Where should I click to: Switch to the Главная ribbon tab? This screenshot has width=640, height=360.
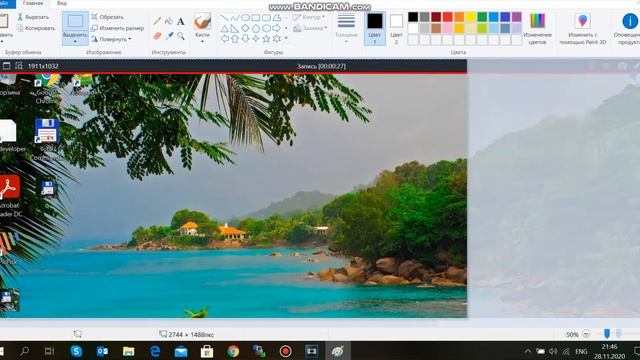33,3
